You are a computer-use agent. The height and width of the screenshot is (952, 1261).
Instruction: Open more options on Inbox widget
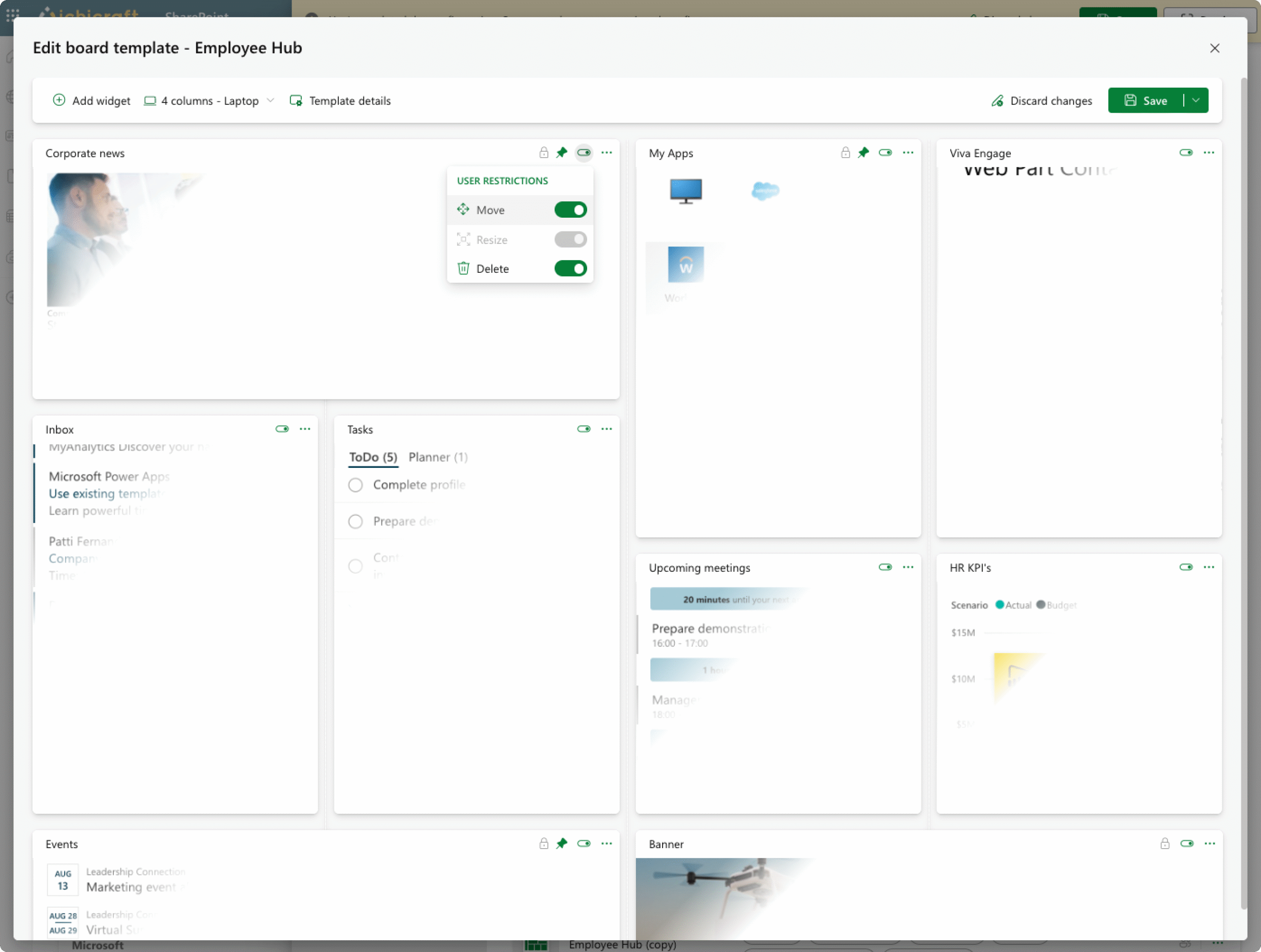tap(305, 428)
